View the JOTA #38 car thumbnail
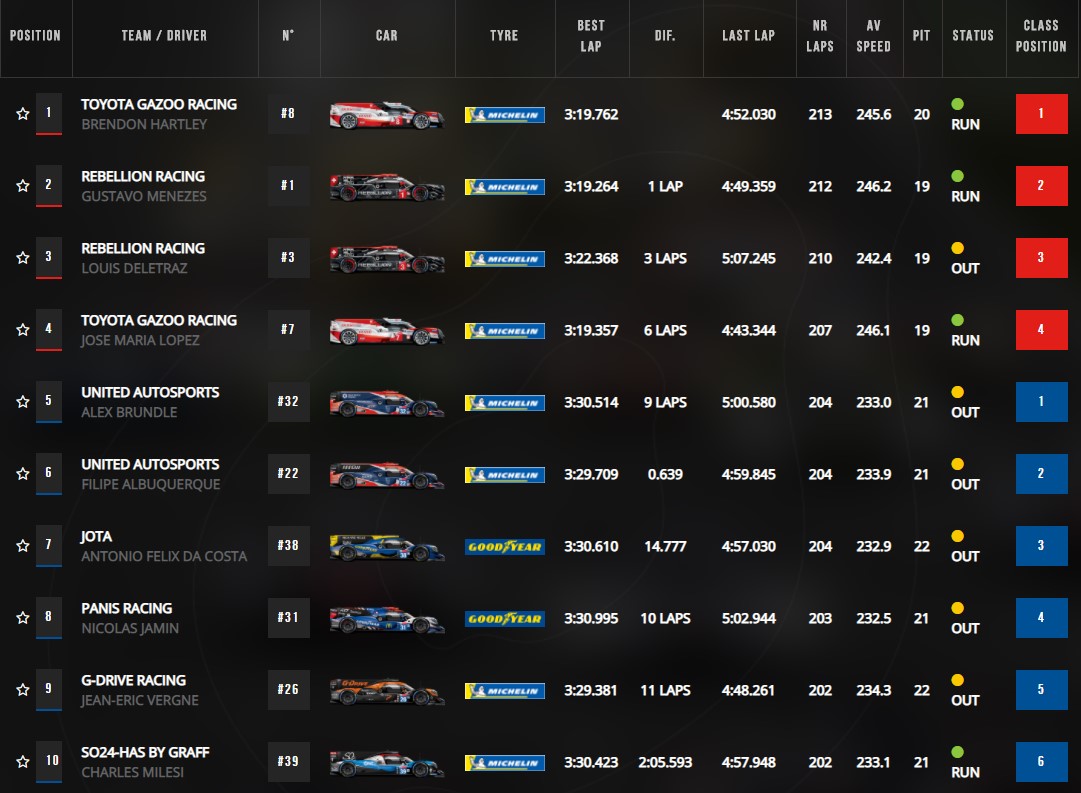The image size is (1081, 793). (x=386, y=547)
